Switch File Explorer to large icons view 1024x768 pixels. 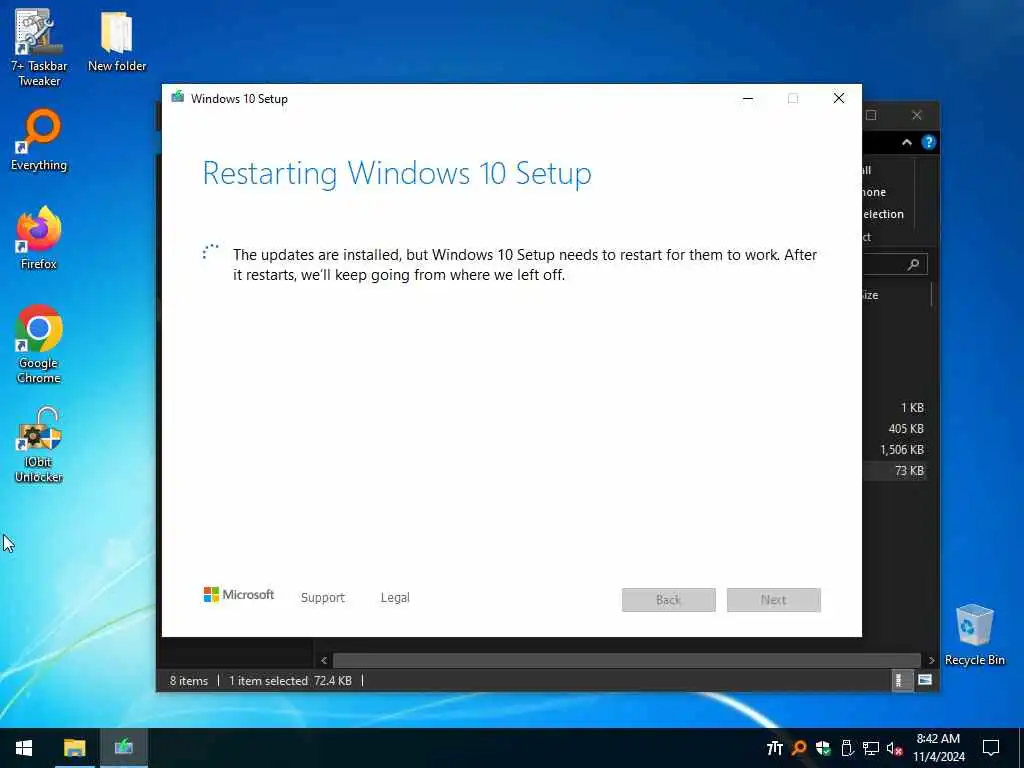pos(925,680)
